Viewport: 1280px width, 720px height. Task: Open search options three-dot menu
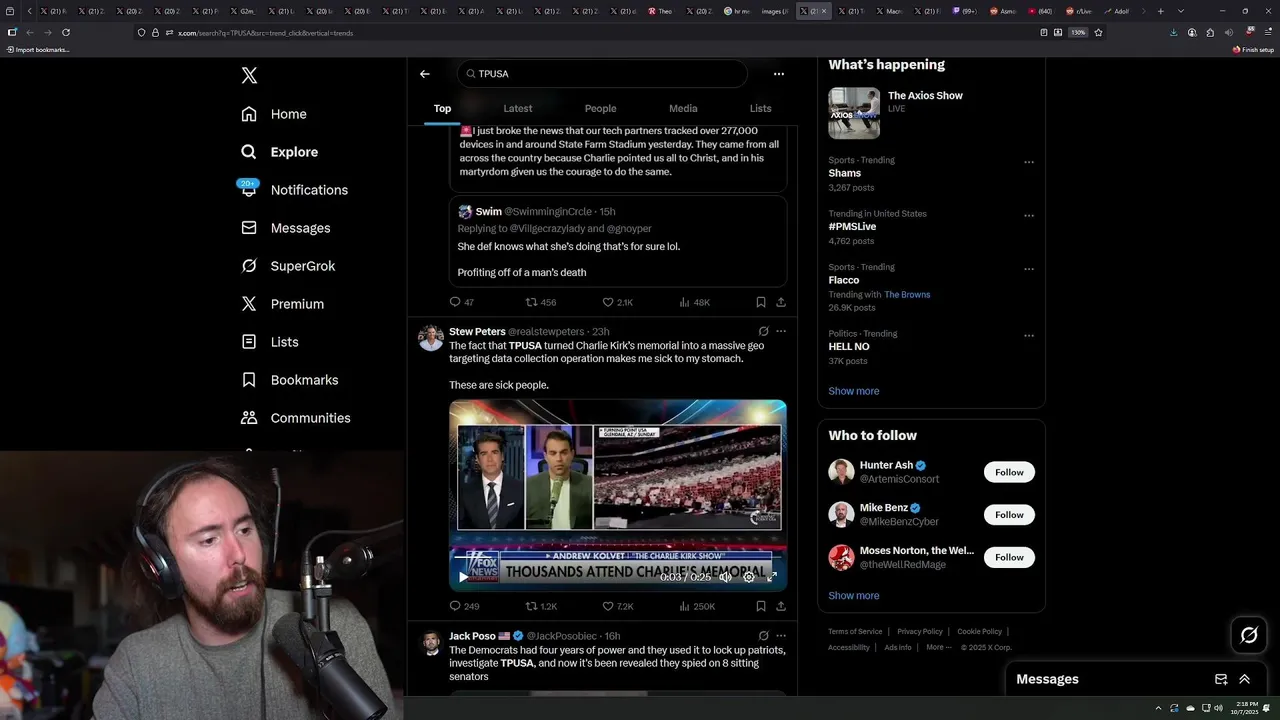(x=779, y=74)
